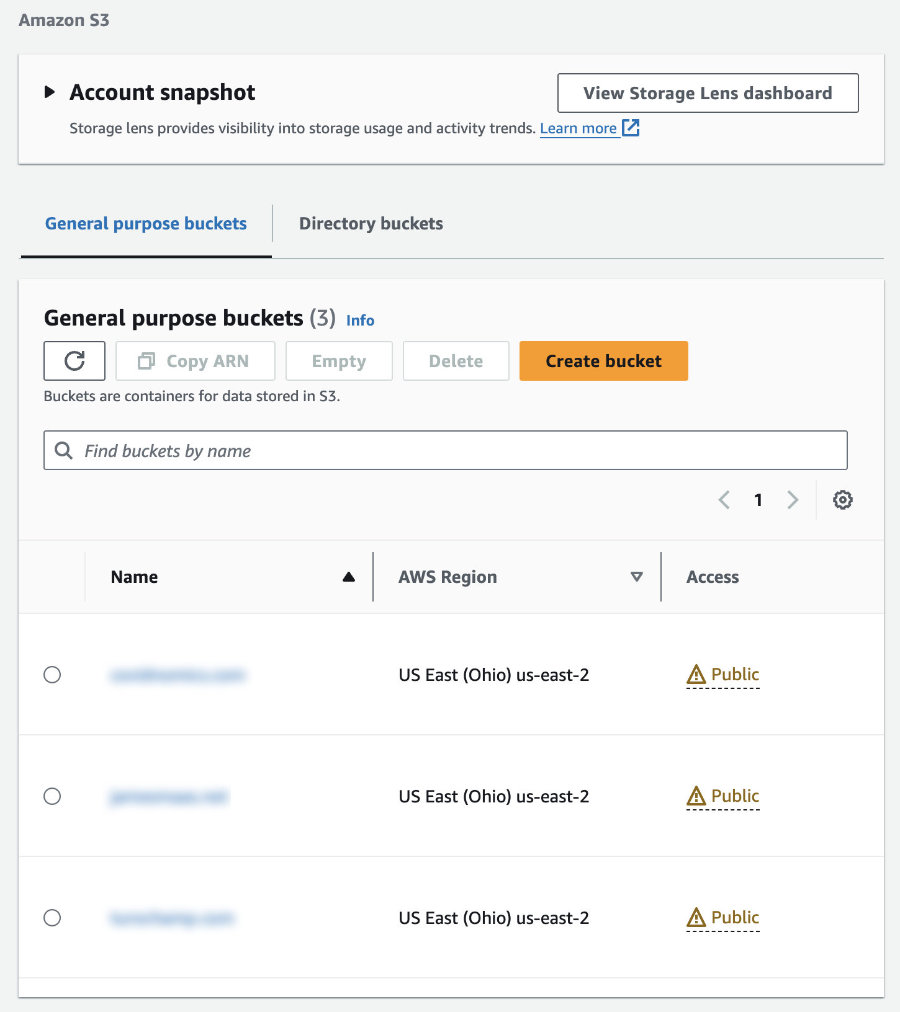
Task: Open View Storage Lens dashboard
Action: (708, 93)
